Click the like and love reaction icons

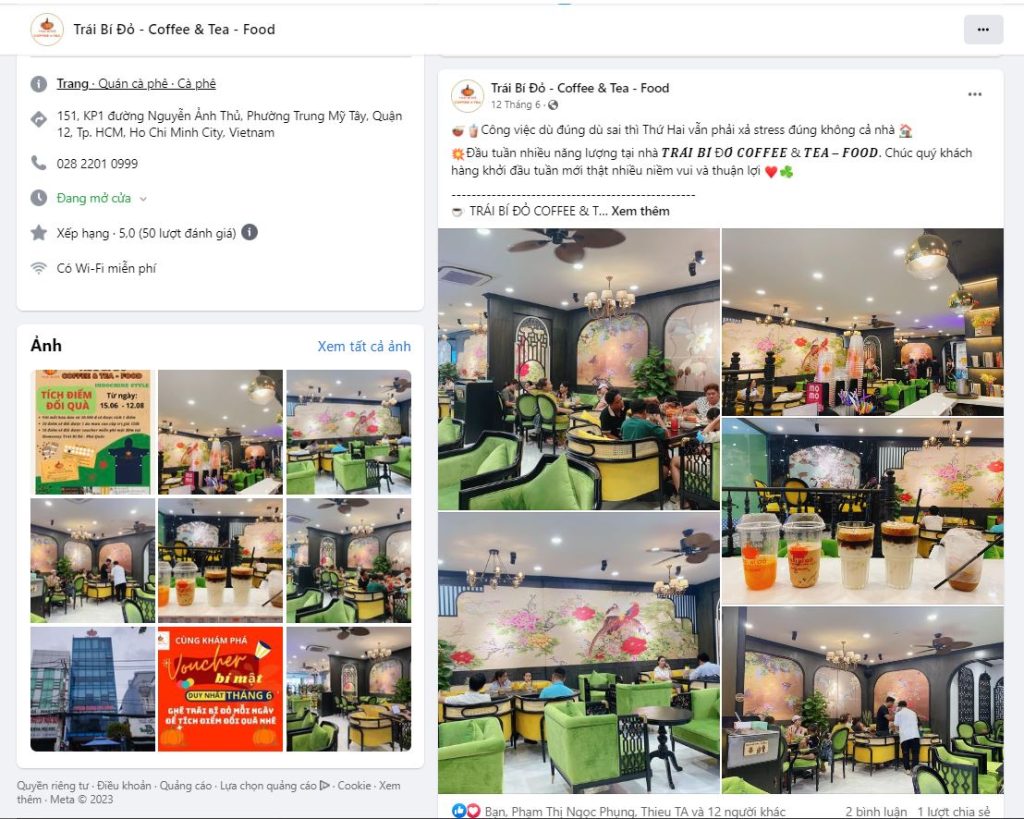coord(466,811)
